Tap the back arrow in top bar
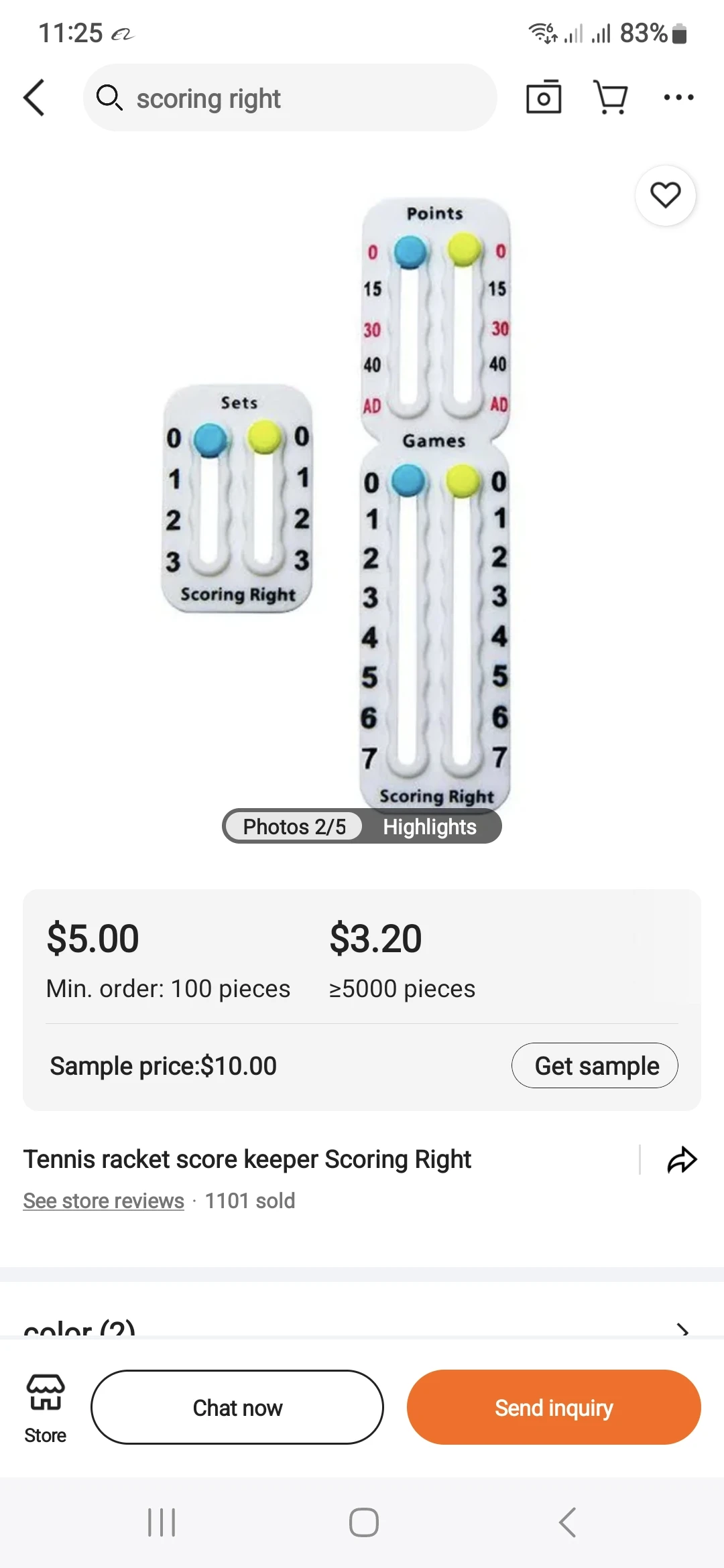Image resolution: width=724 pixels, height=1568 pixels. (x=35, y=98)
